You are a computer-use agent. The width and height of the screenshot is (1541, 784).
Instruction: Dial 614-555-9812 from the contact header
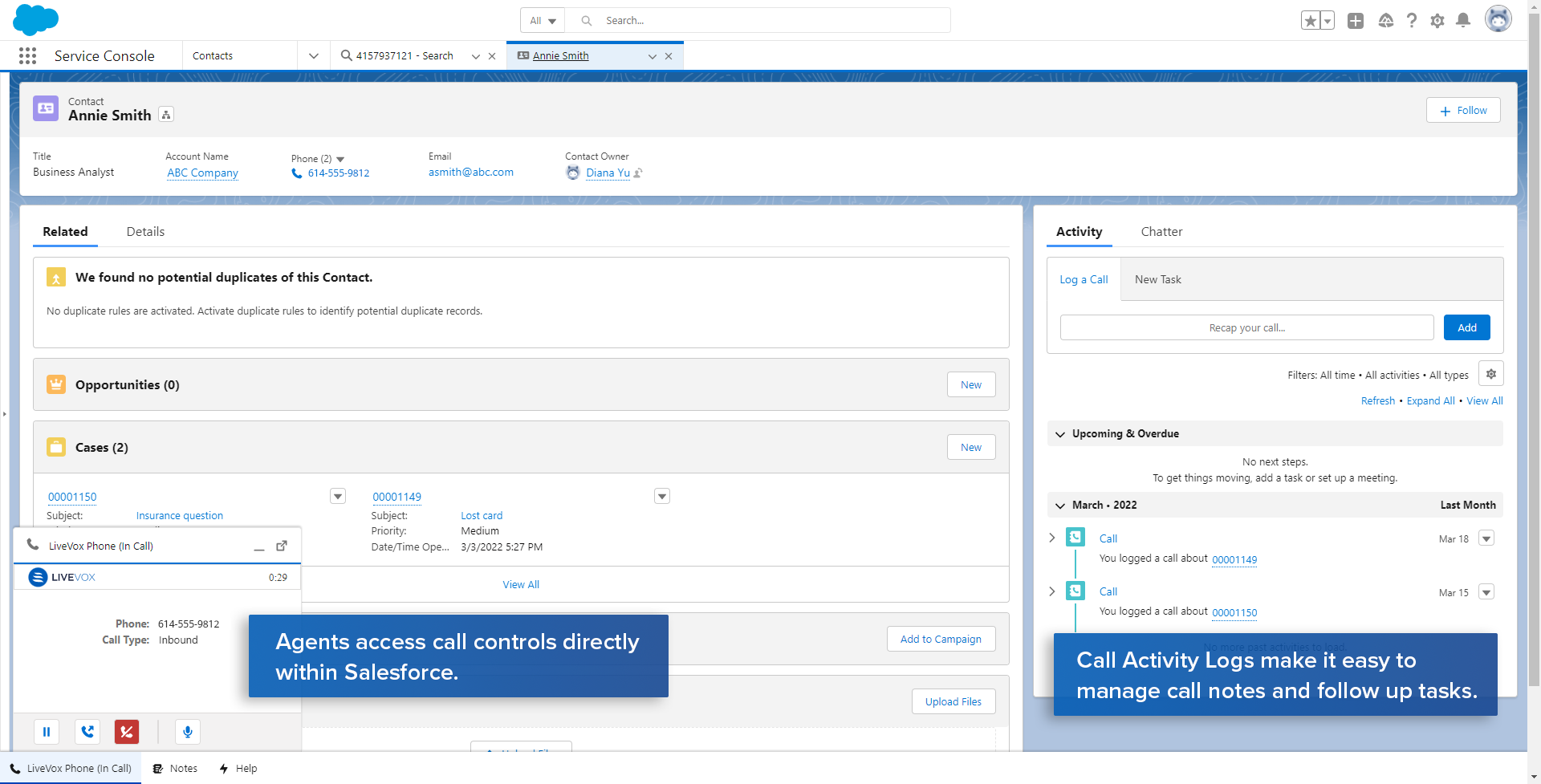tap(338, 173)
